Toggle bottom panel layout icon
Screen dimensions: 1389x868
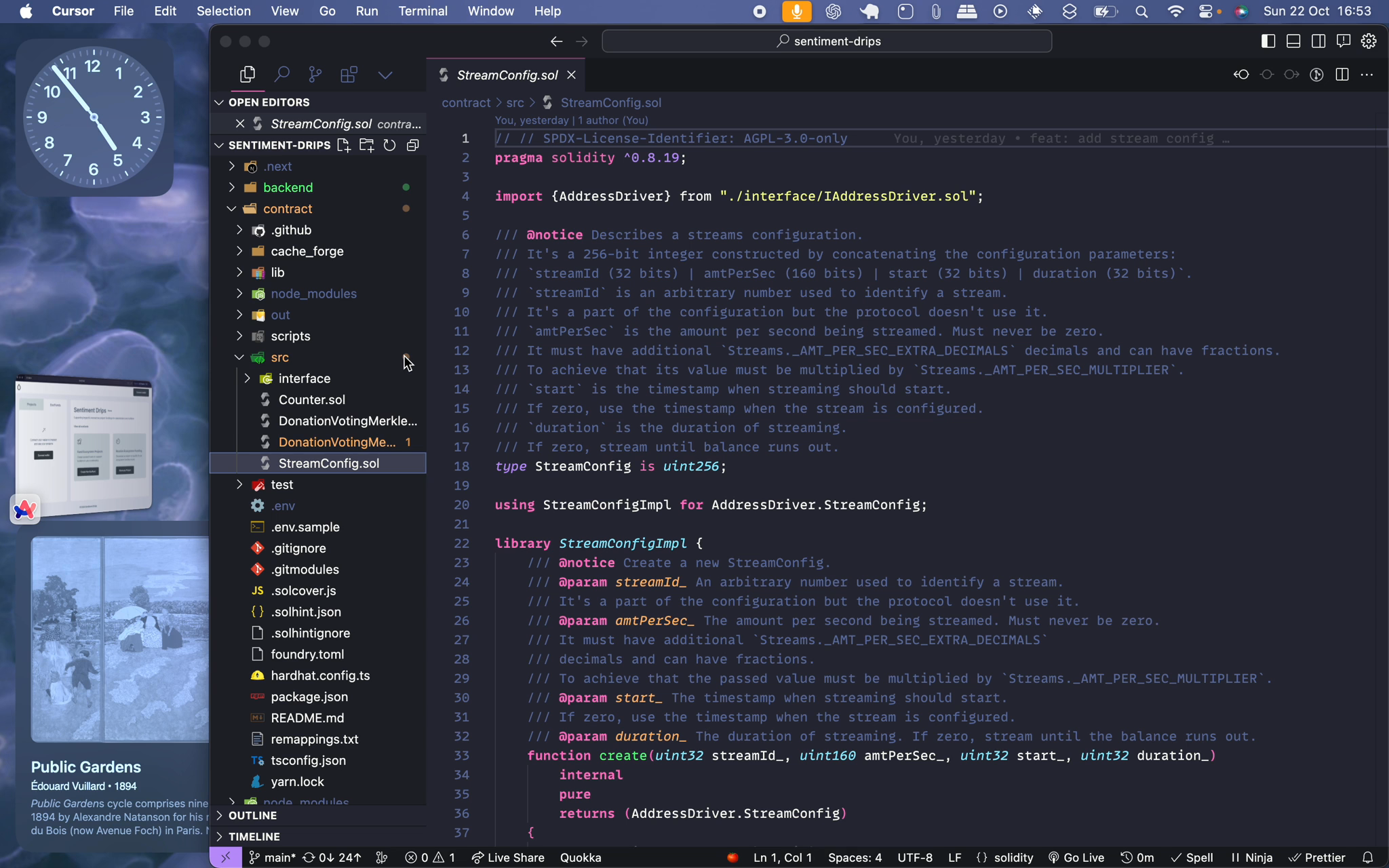(1293, 41)
